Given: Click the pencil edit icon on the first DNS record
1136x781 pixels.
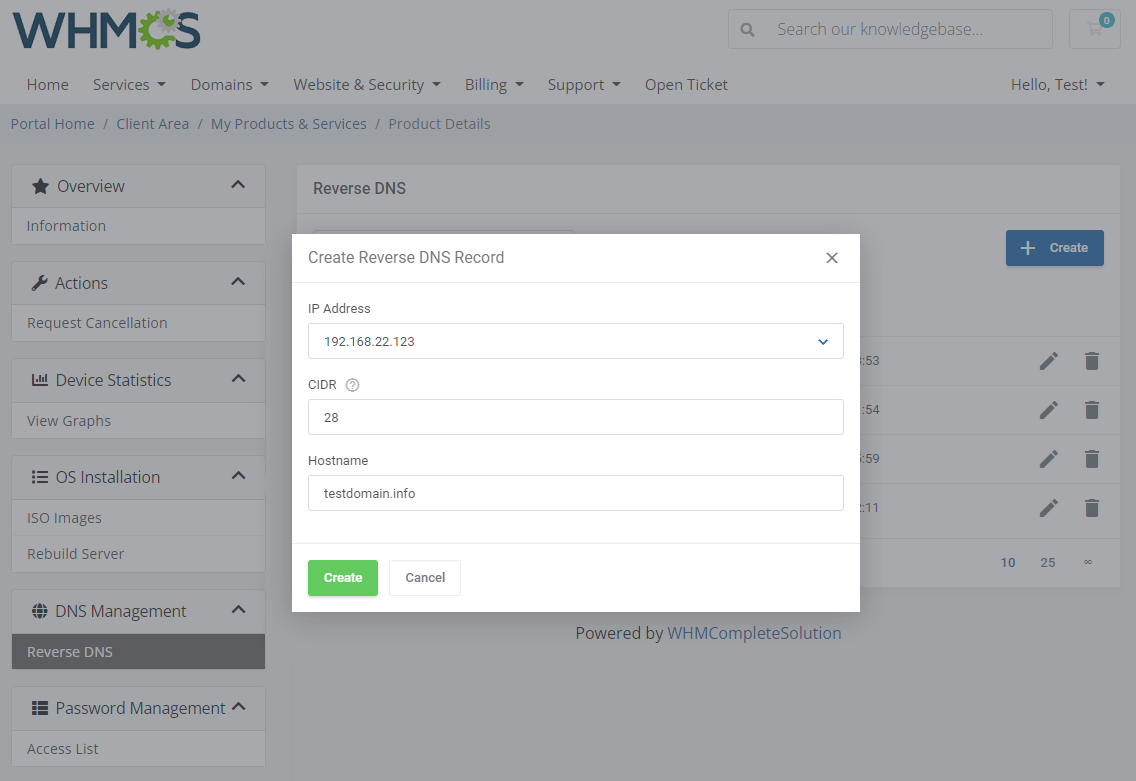Looking at the screenshot, I should (x=1049, y=360).
